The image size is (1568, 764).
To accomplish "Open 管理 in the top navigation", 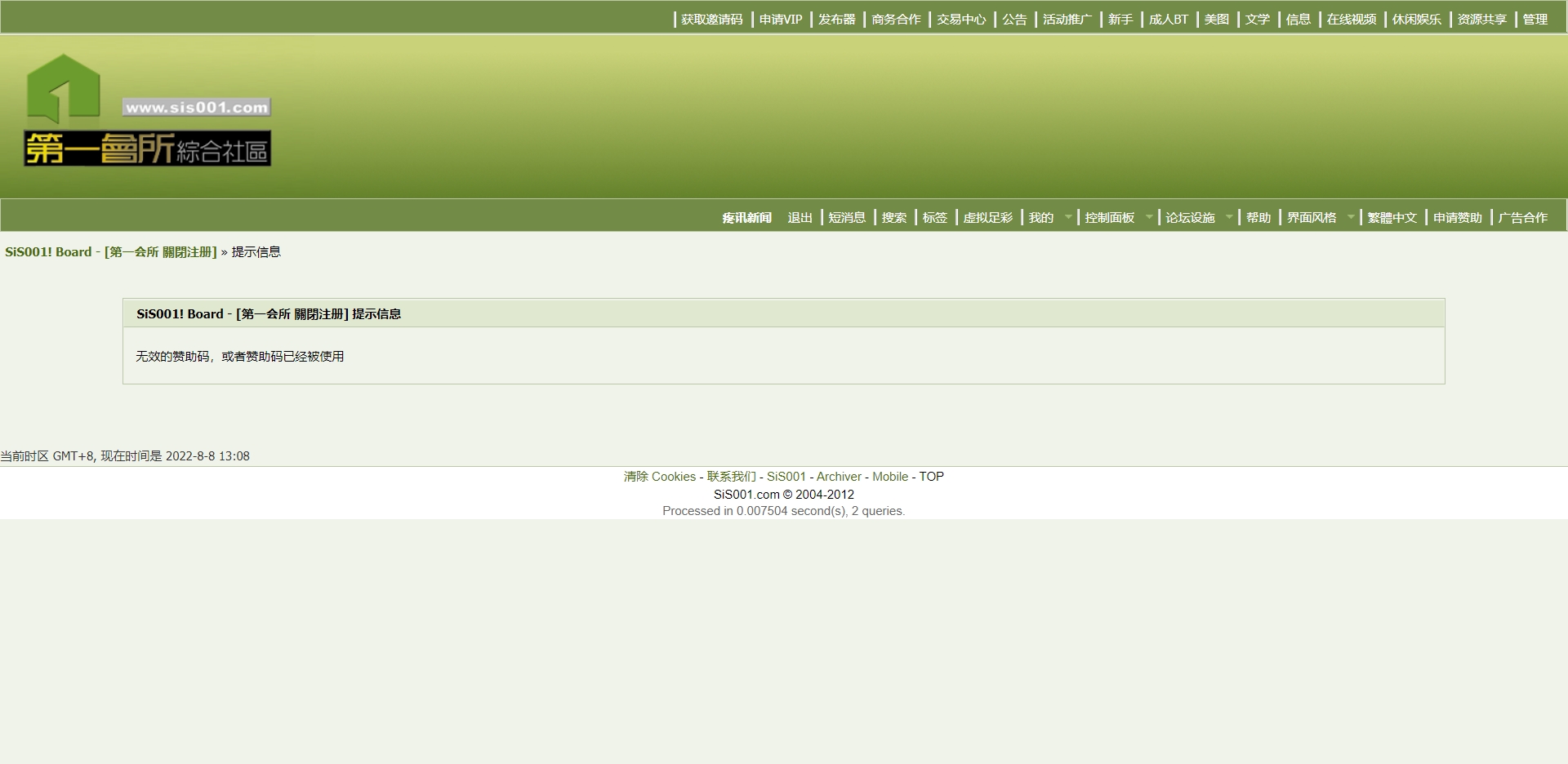I will [1535, 20].
